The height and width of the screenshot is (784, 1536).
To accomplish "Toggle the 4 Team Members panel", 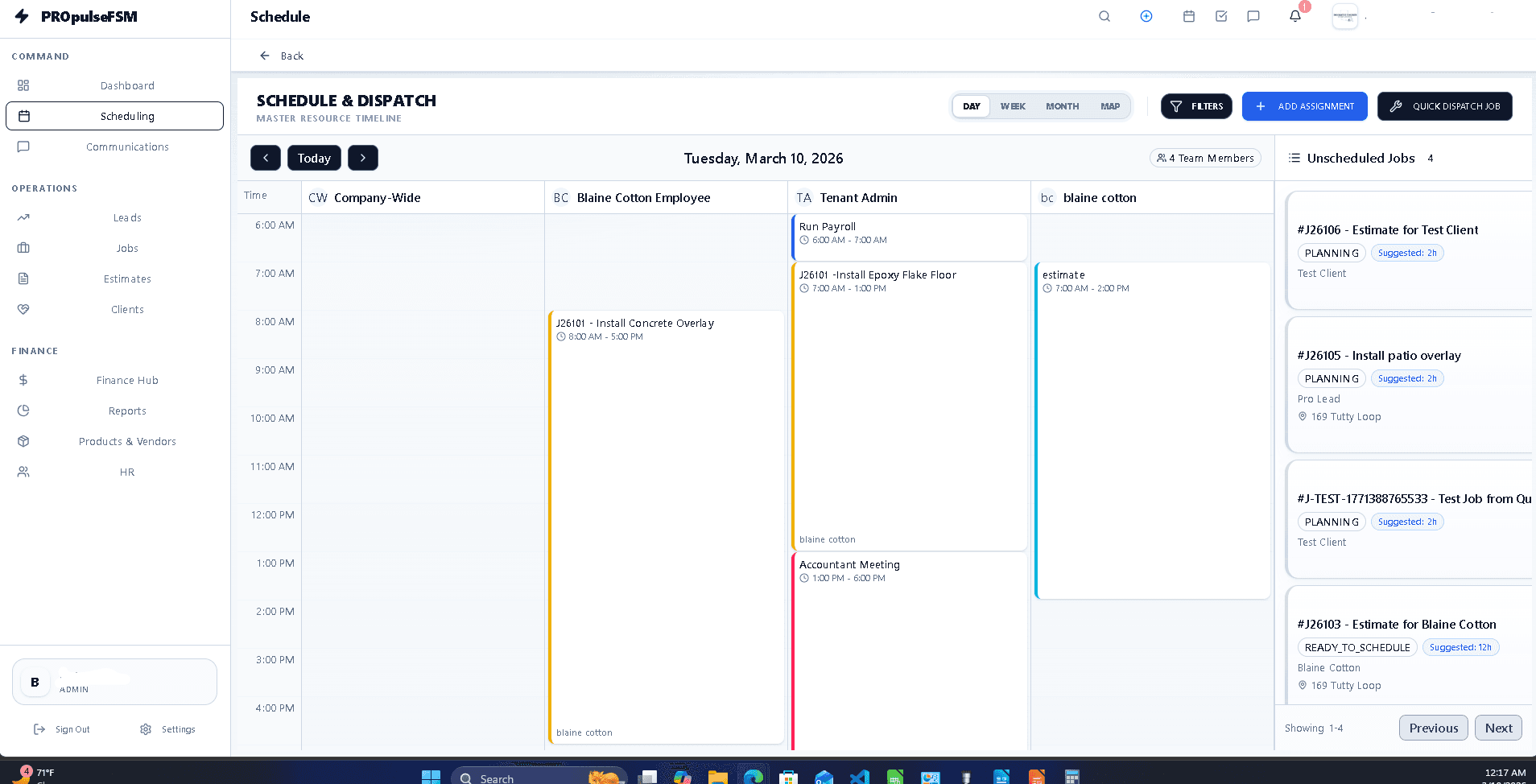I will click(1205, 158).
